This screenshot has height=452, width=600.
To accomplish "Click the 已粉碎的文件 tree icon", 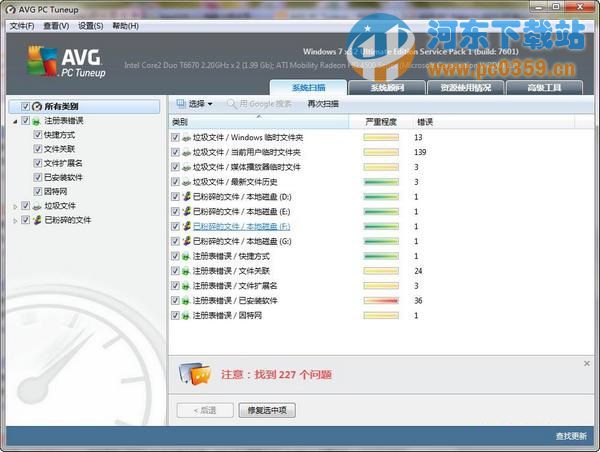I will click(x=37, y=220).
